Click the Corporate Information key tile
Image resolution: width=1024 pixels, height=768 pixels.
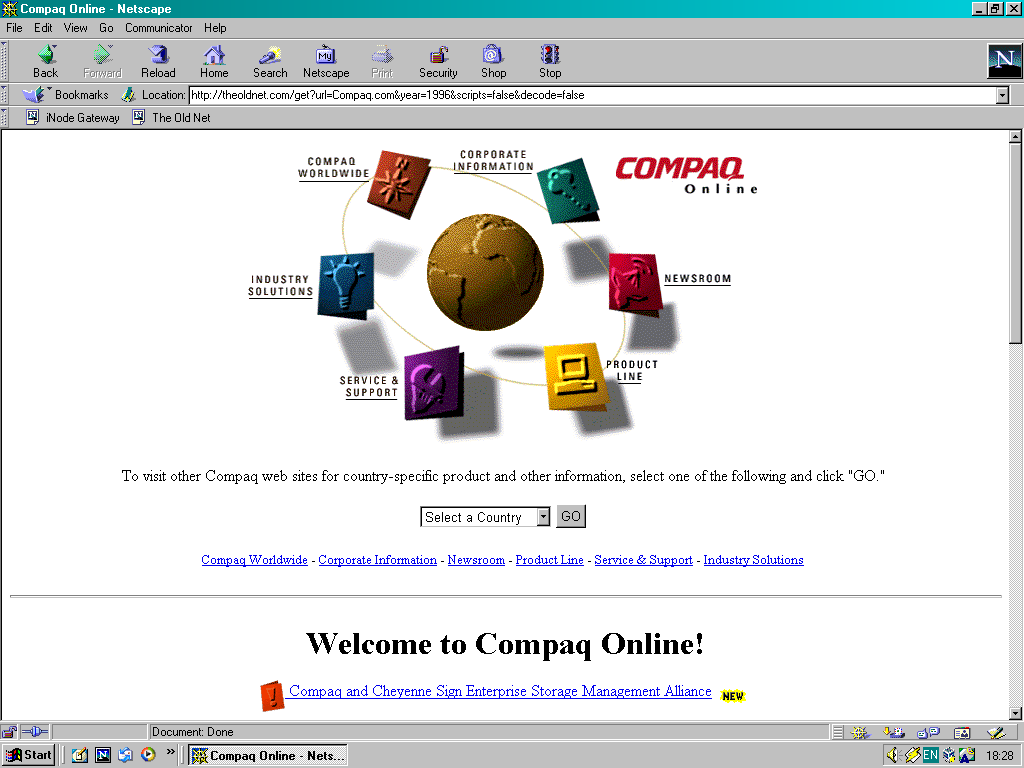click(568, 191)
